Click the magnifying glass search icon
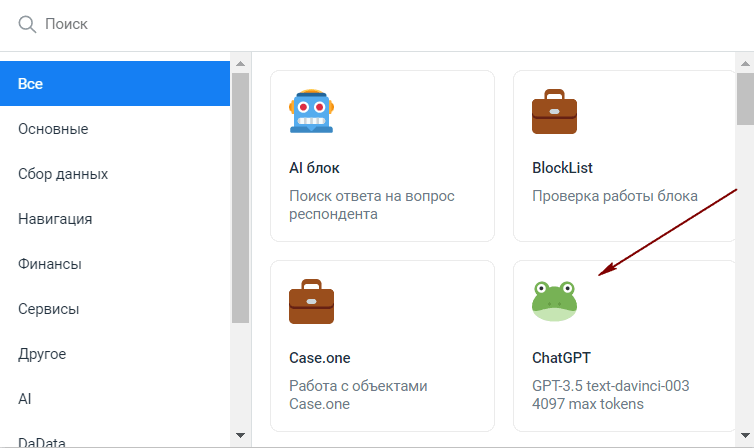Screen dimensions: 754x448 (27, 24)
